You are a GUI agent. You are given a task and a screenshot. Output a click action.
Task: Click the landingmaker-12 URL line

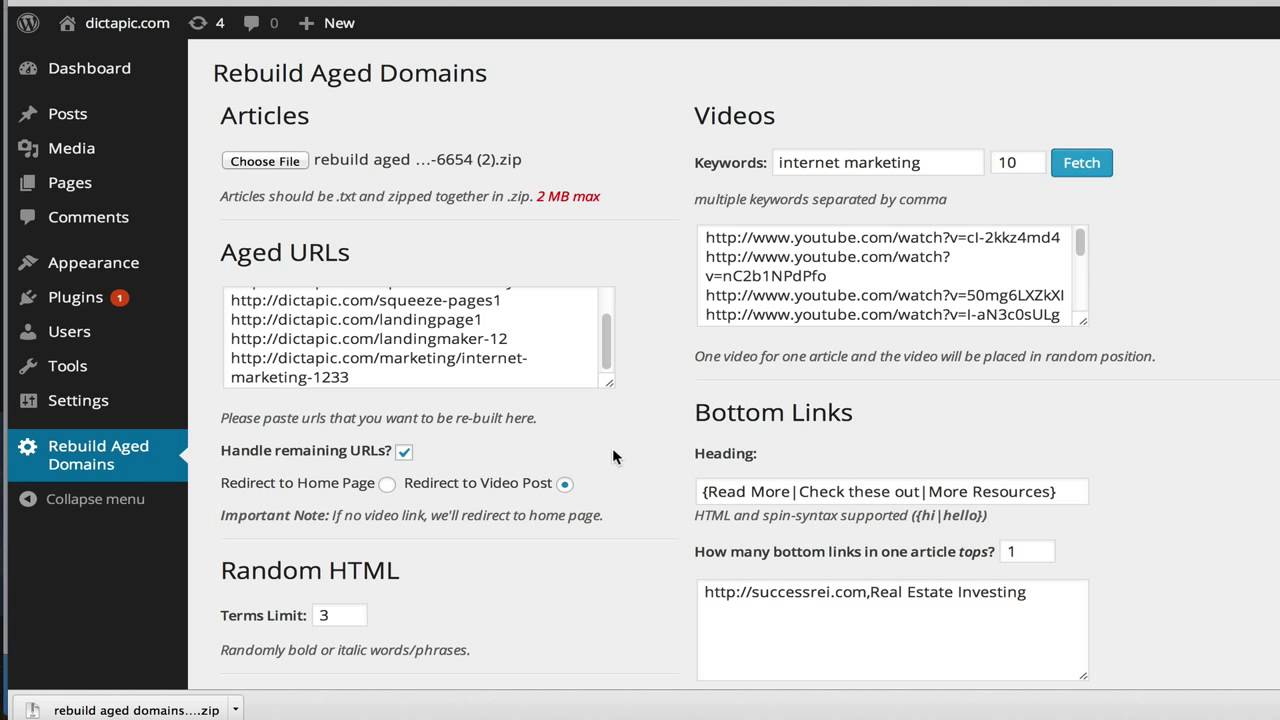coord(369,339)
